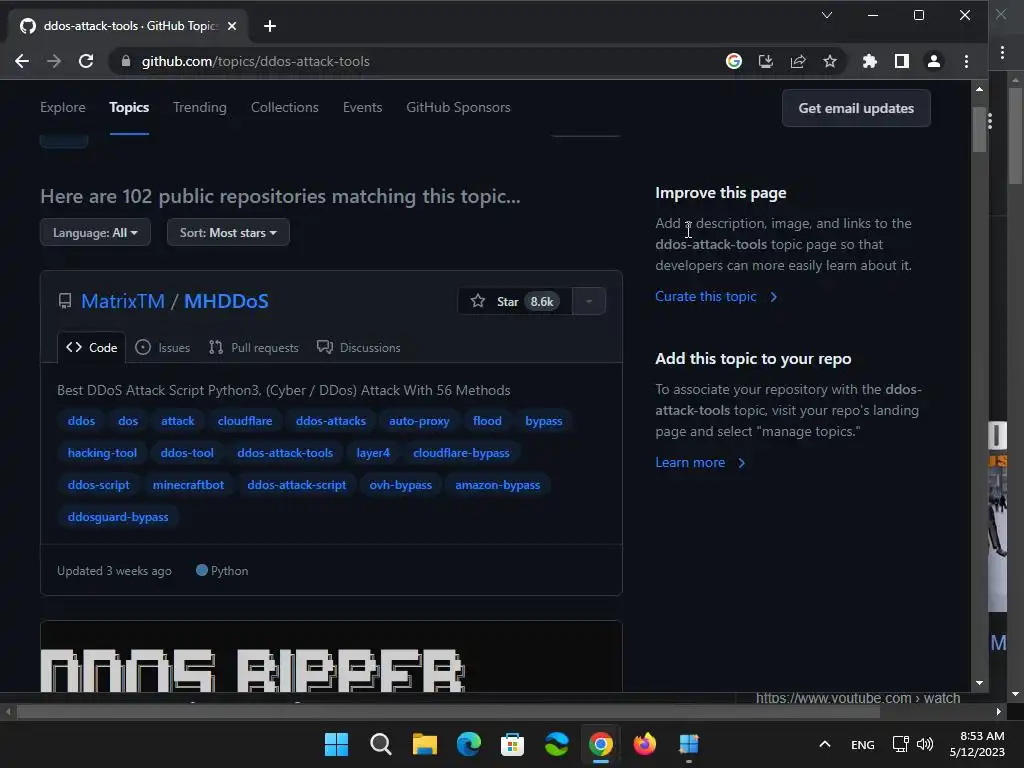The height and width of the screenshot is (768, 1024).
Task: Open Chrome profile avatar
Action: pyautogui.click(x=933, y=61)
